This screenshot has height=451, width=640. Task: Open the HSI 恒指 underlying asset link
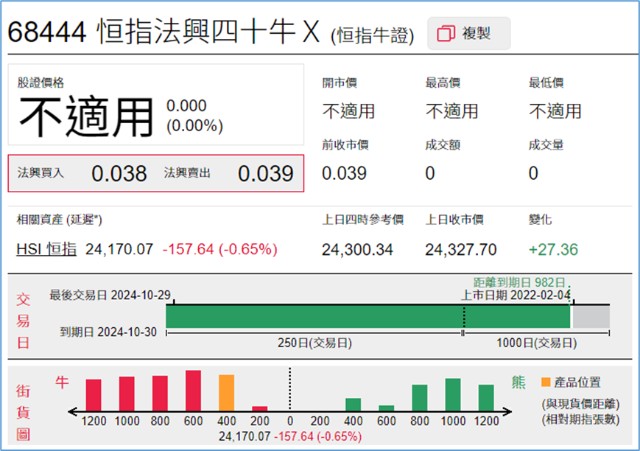point(46,249)
